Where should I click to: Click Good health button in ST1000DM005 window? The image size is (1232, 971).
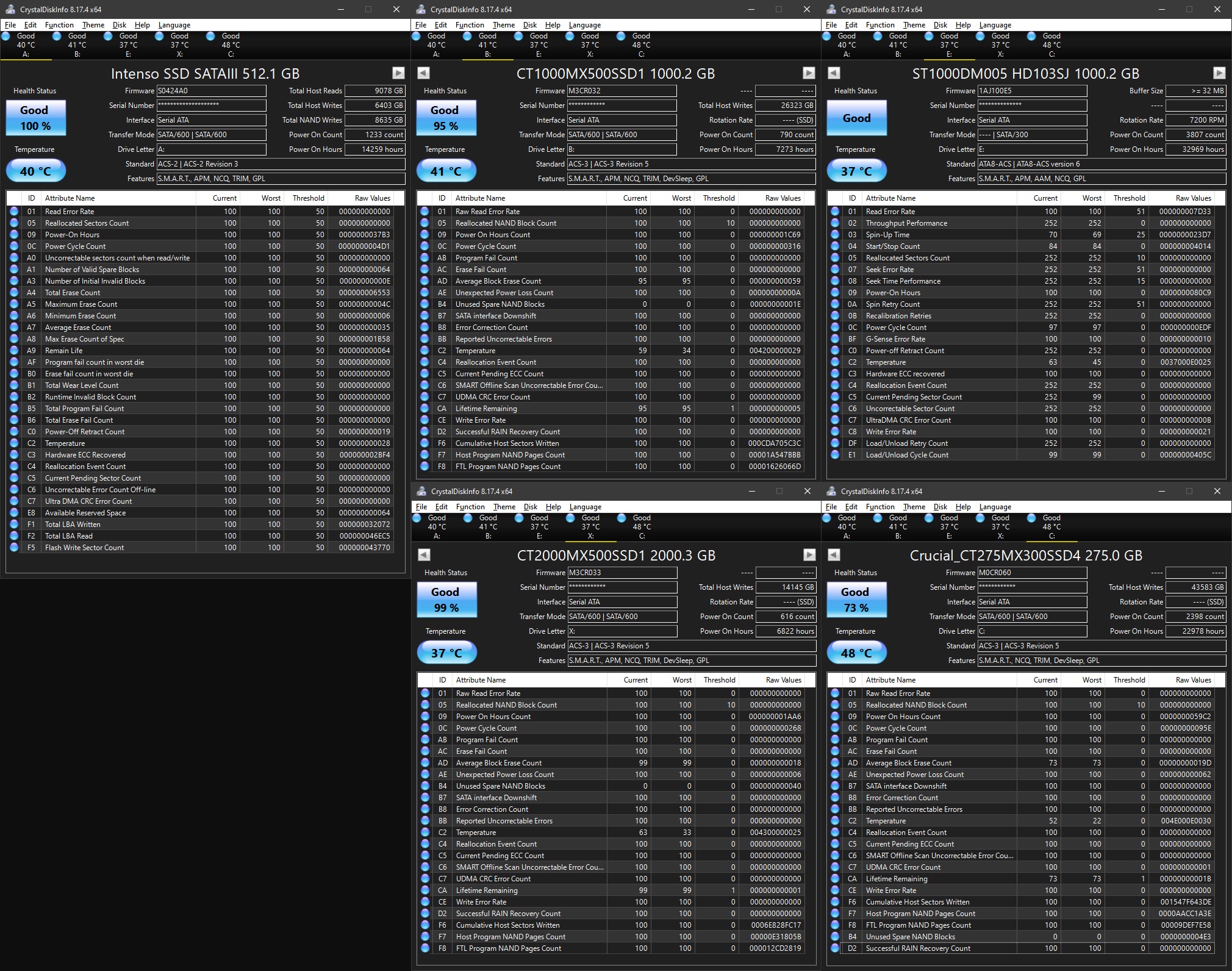856,118
